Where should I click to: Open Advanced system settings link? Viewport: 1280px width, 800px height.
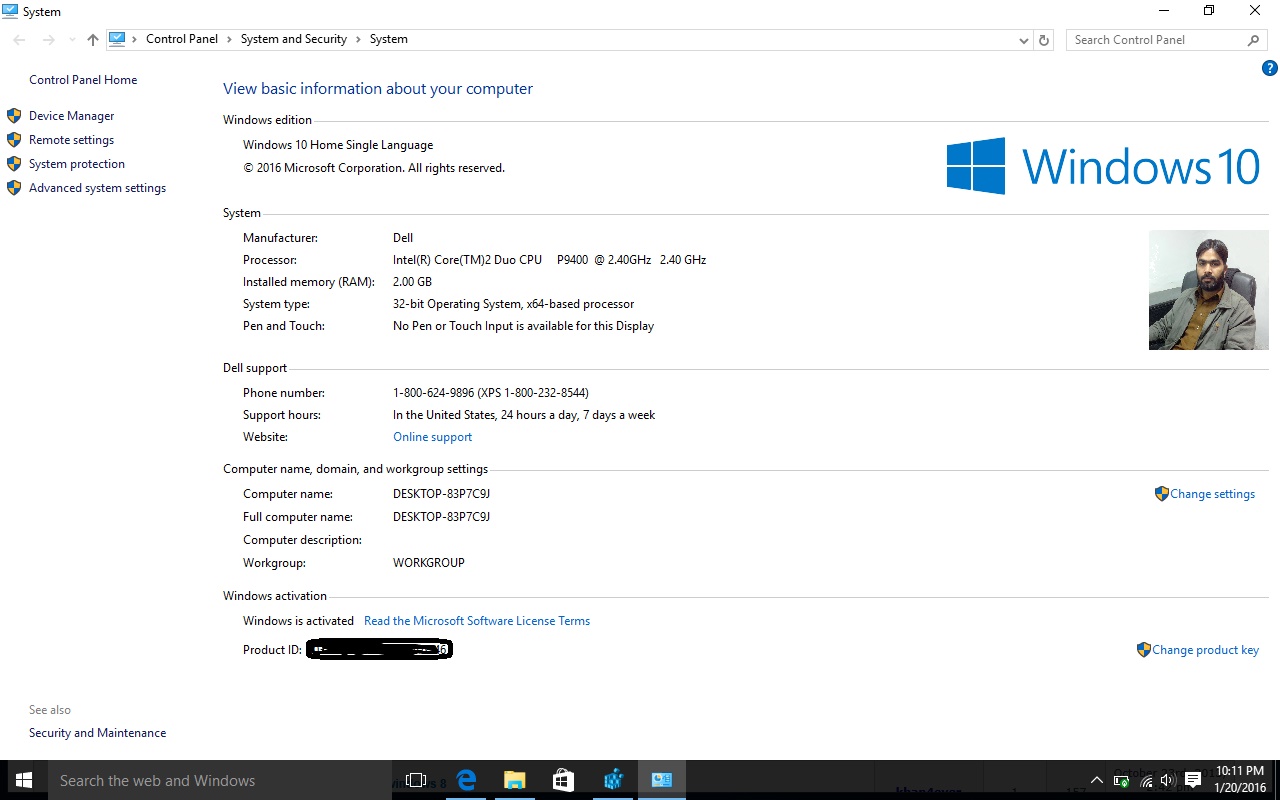point(97,188)
